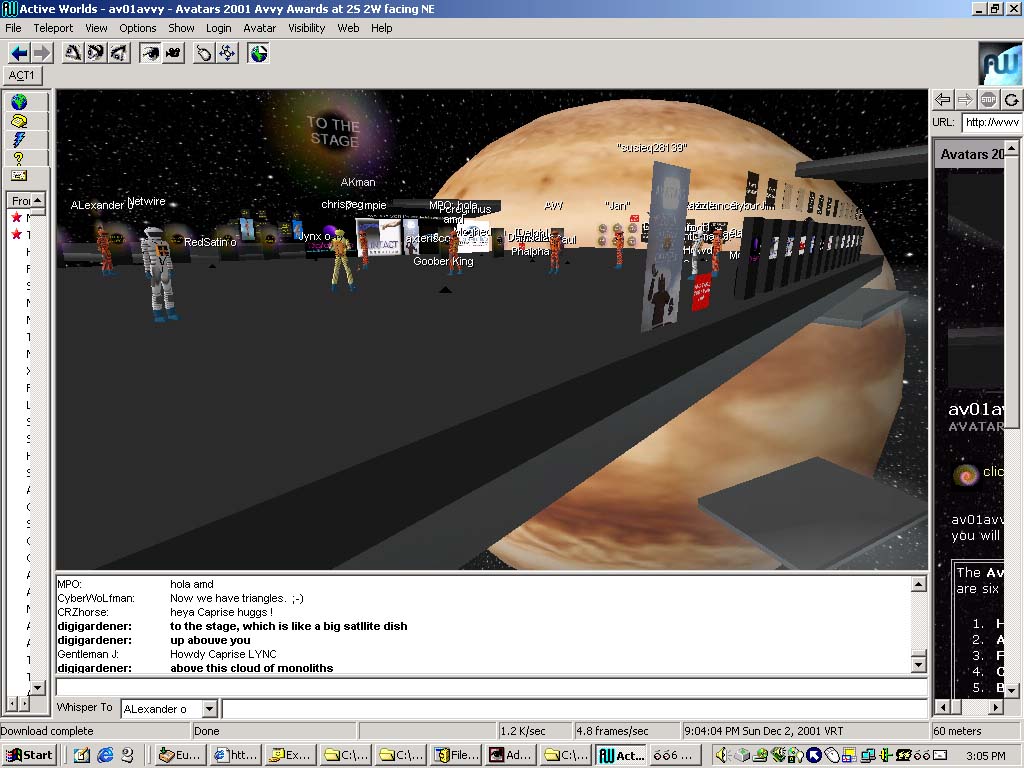
Task: Open the Teleport menu
Action: pyautogui.click(x=54, y=28)
